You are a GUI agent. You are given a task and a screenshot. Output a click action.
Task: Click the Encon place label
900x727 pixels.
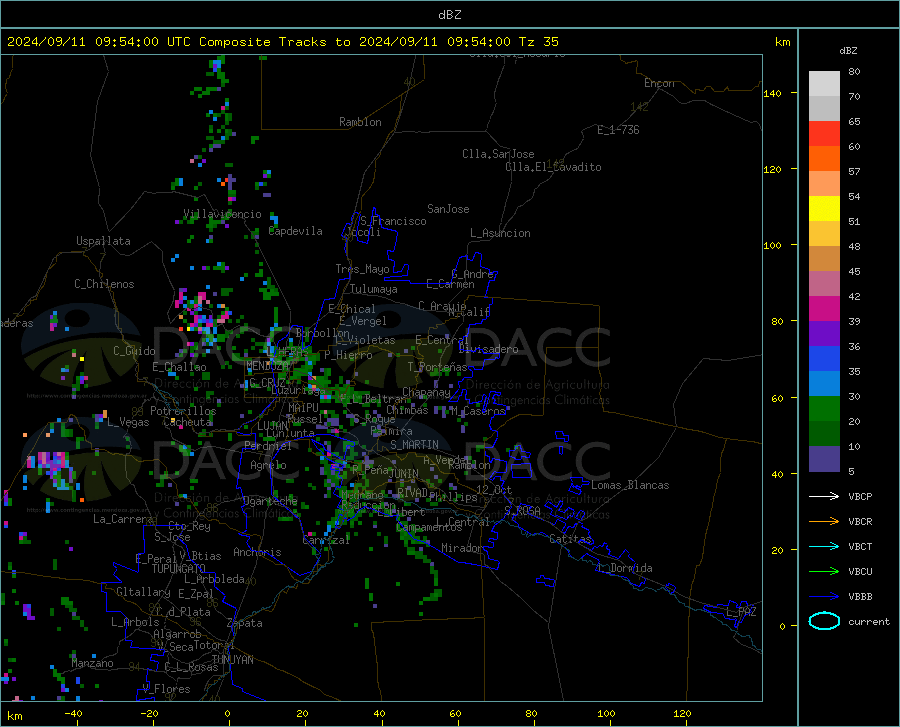pos(659,83)
